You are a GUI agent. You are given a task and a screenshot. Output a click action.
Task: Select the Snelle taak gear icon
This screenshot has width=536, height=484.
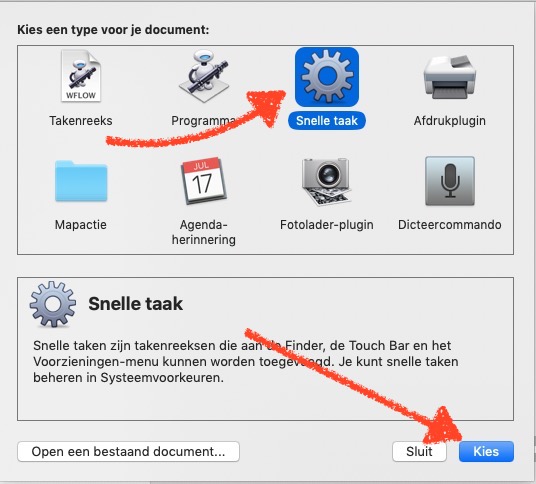(x=327, y=77)
